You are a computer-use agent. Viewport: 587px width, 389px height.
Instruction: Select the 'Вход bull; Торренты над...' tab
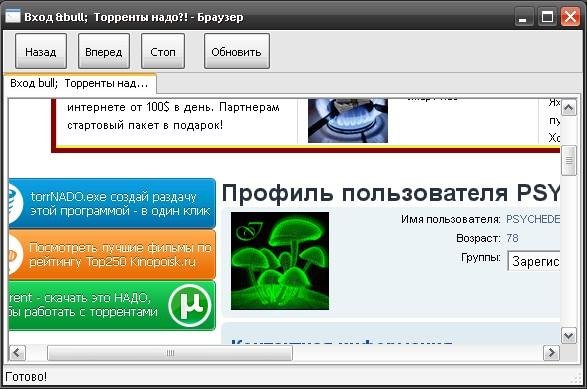(79, 83)
